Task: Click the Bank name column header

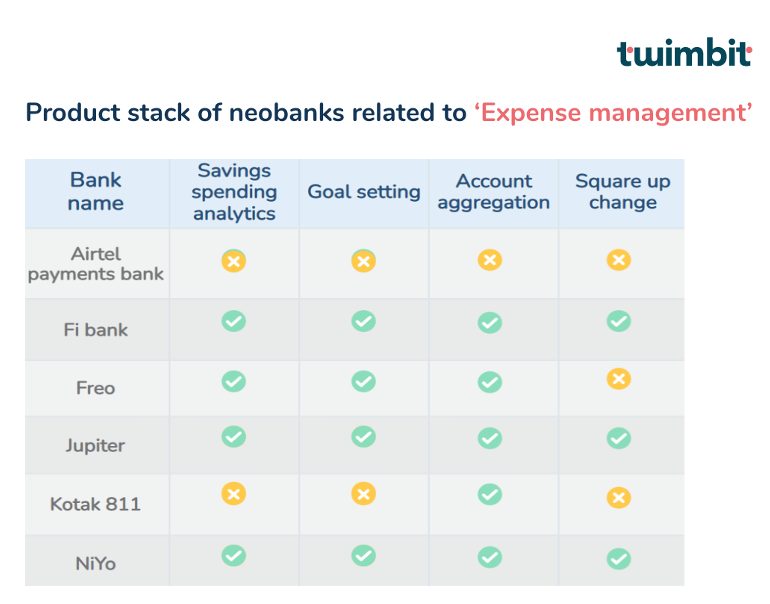Action: pos(96,191)
